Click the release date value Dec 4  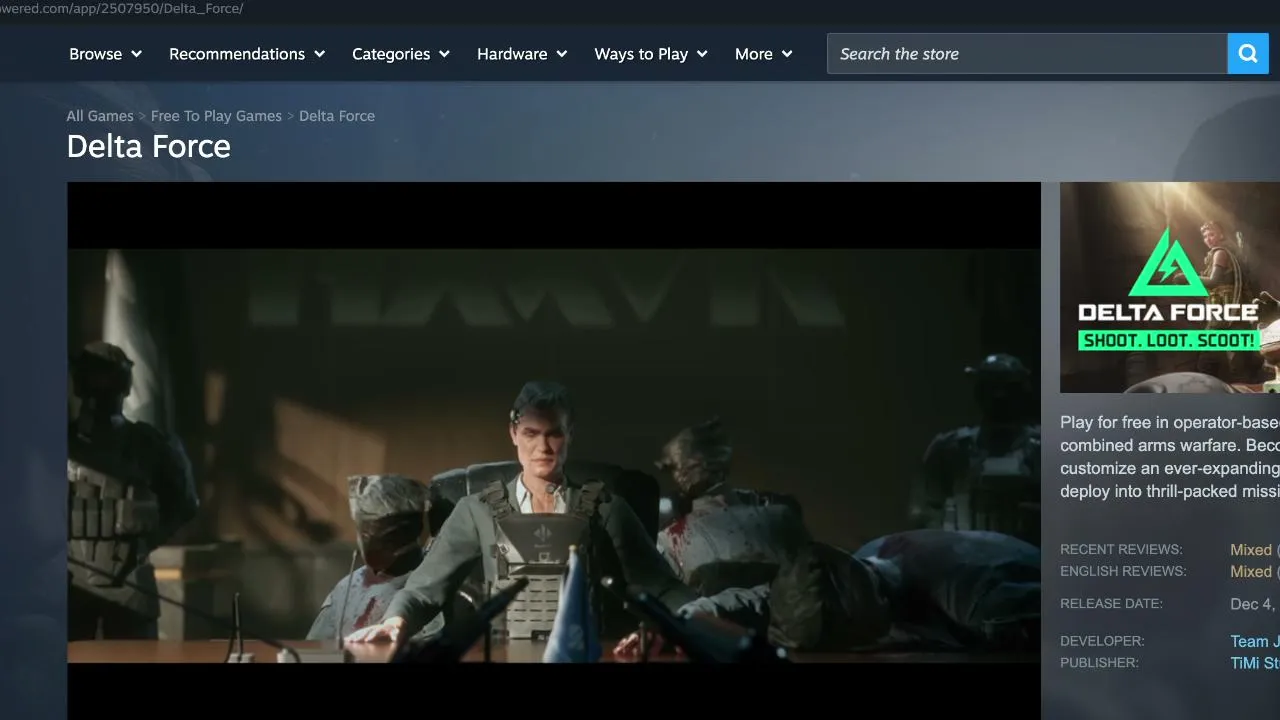point(1254,604)
